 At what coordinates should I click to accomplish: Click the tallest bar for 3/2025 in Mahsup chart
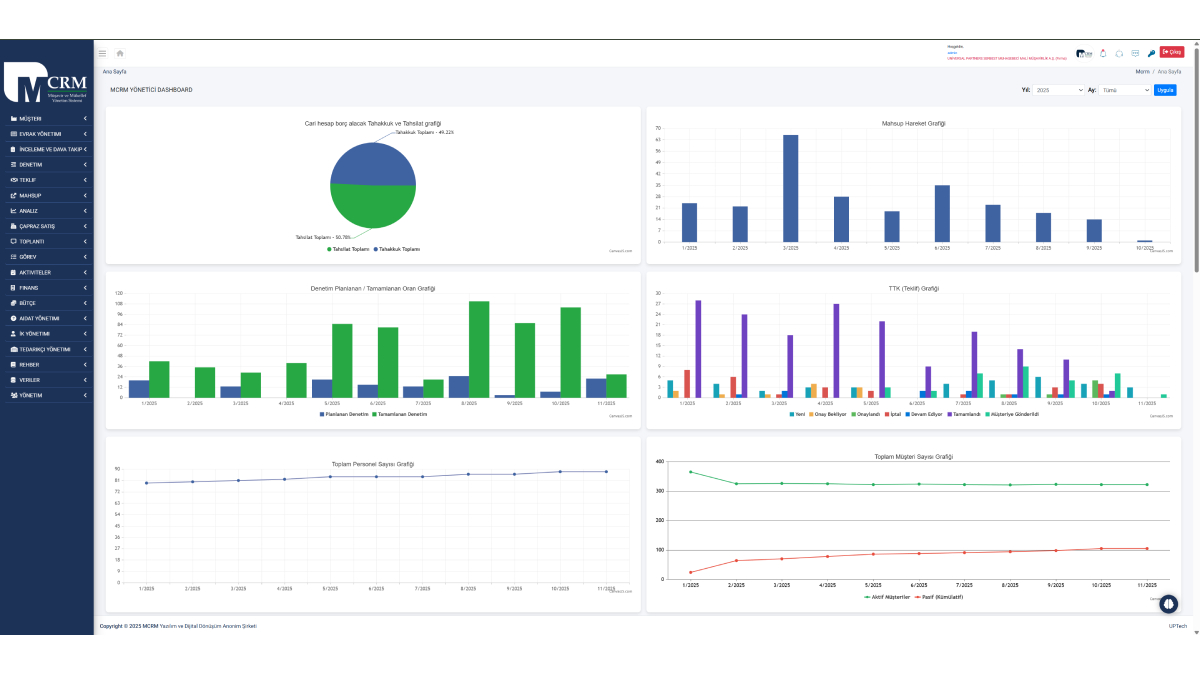coord(790,188)
